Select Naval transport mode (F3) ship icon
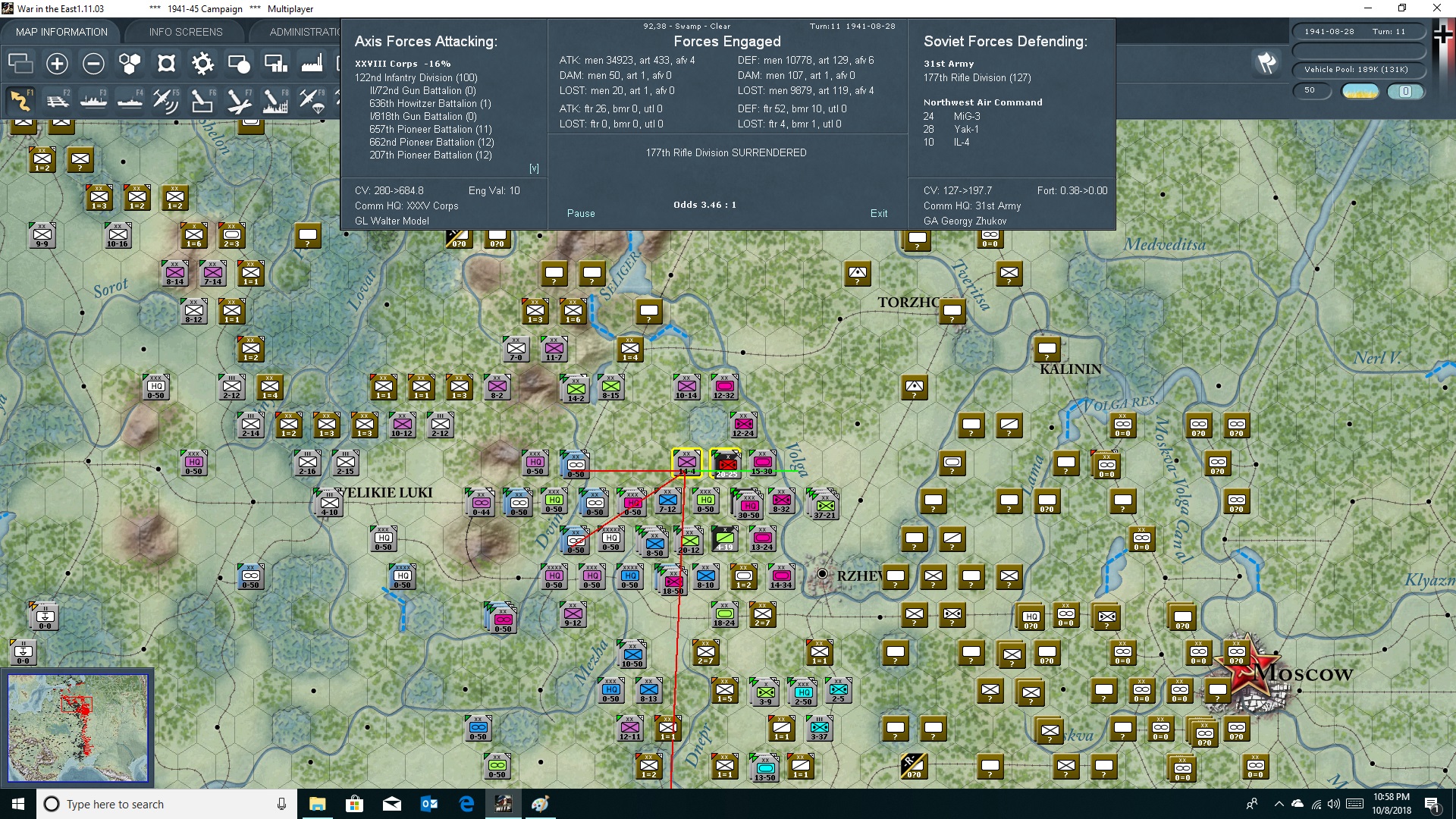 (x=93, y=100)
